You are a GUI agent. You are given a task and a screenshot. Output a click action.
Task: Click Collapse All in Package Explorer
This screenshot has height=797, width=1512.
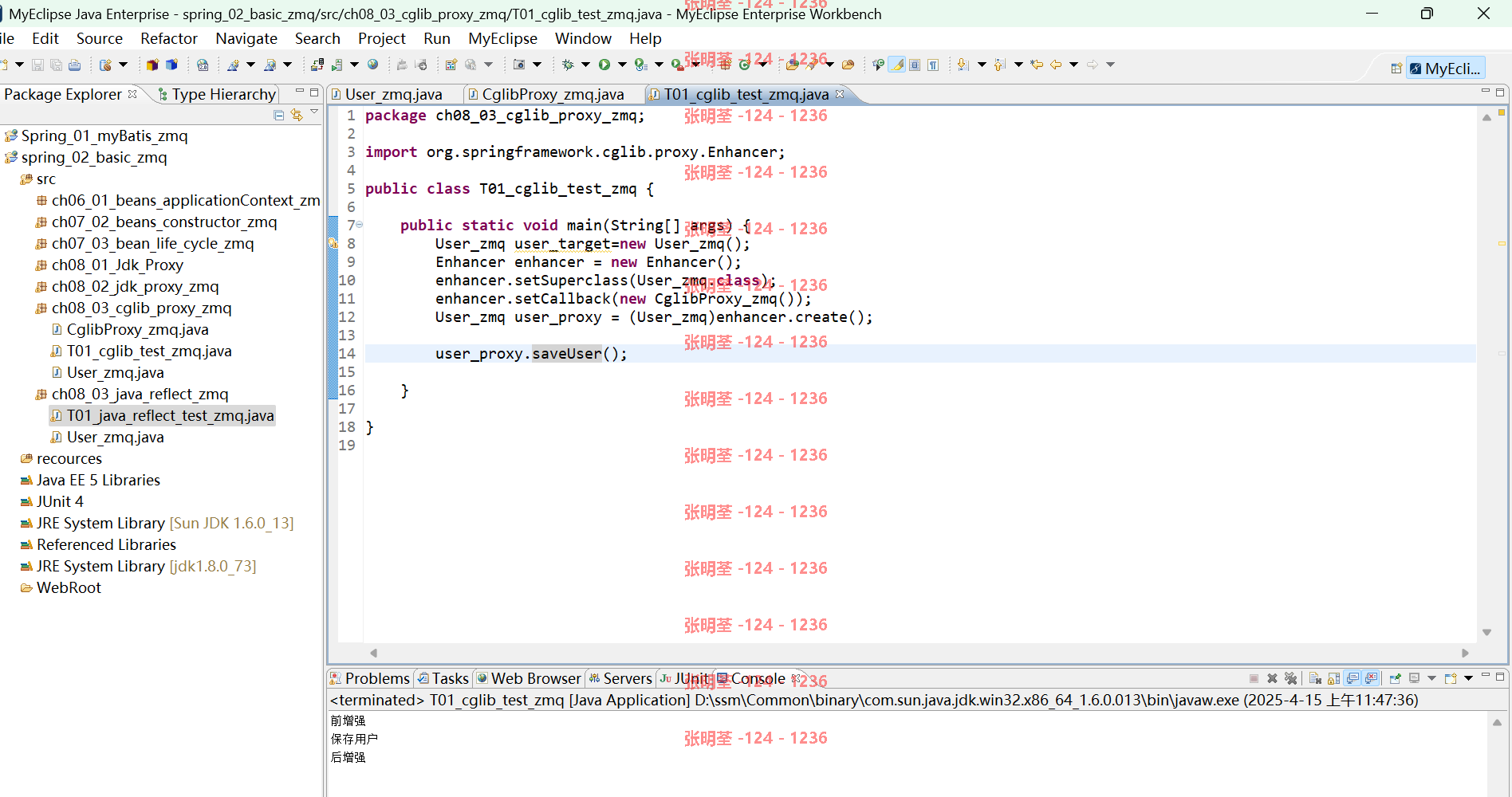[279, 116]
